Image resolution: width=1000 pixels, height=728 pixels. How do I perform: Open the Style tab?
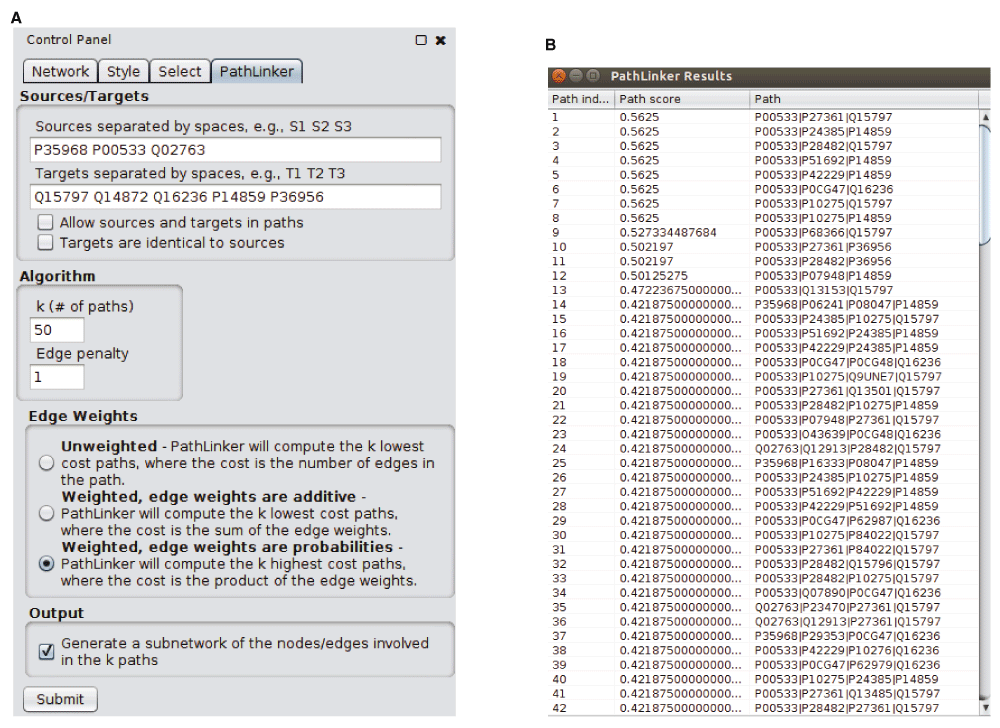click(x=124, y=71)
